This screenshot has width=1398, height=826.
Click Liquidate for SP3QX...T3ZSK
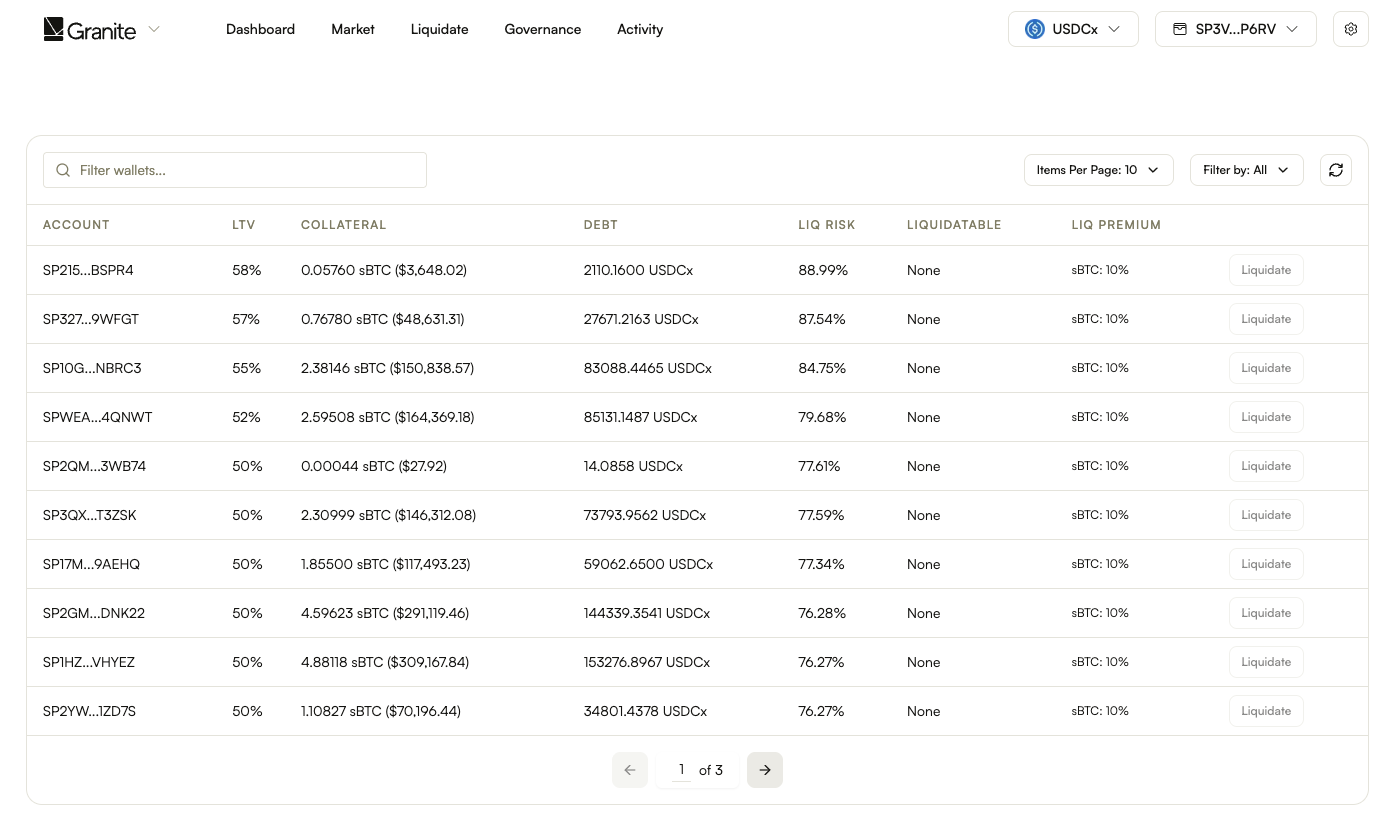1266,515
